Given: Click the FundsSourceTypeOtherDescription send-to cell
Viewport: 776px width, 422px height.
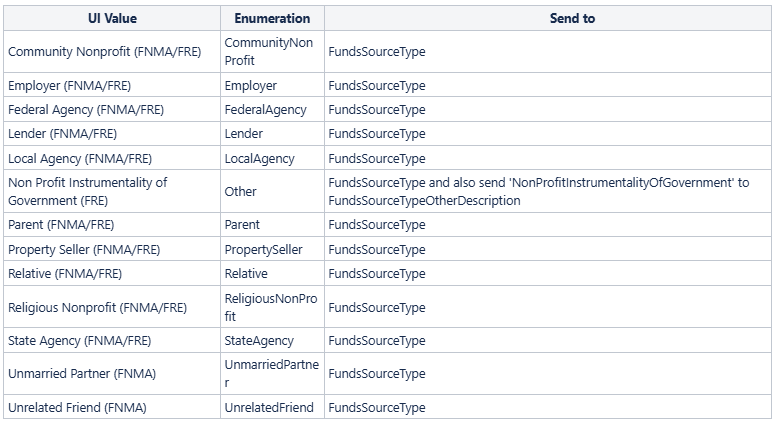Looking at the screenshot, I should 548,191.
